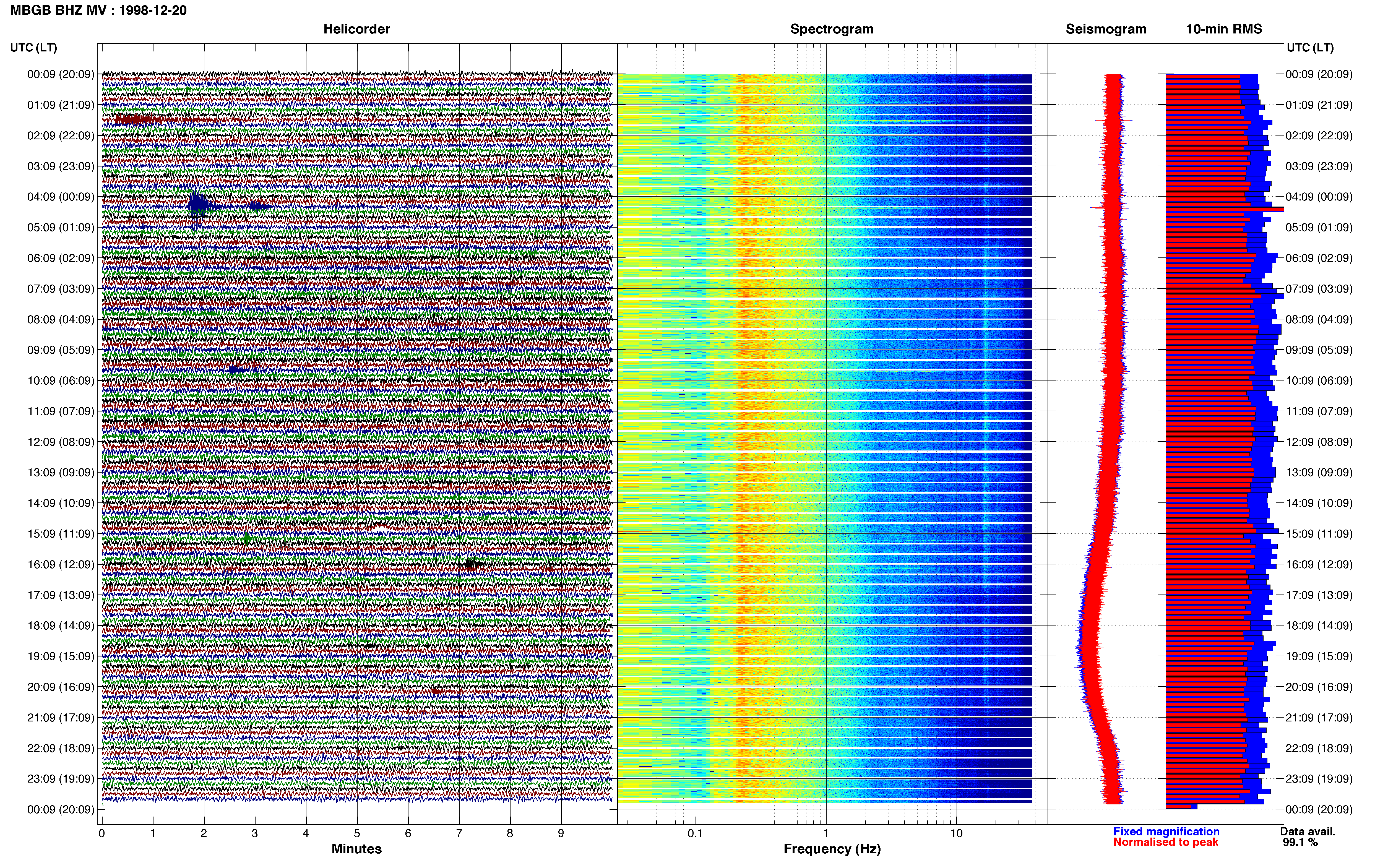Image resolution: width=1388 pixels, height=868 pixels.
Task: Click left time label '09:09 (05:09)'
Action: (61, 350)
